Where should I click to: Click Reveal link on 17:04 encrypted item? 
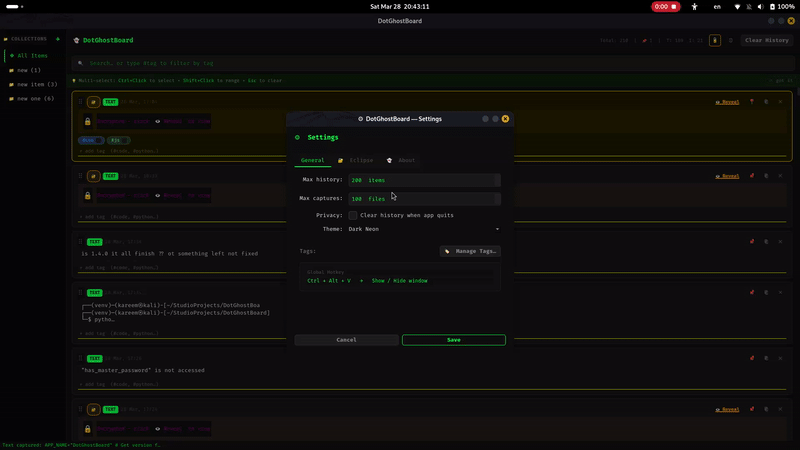pyautogui.click(x=727, y=102)
